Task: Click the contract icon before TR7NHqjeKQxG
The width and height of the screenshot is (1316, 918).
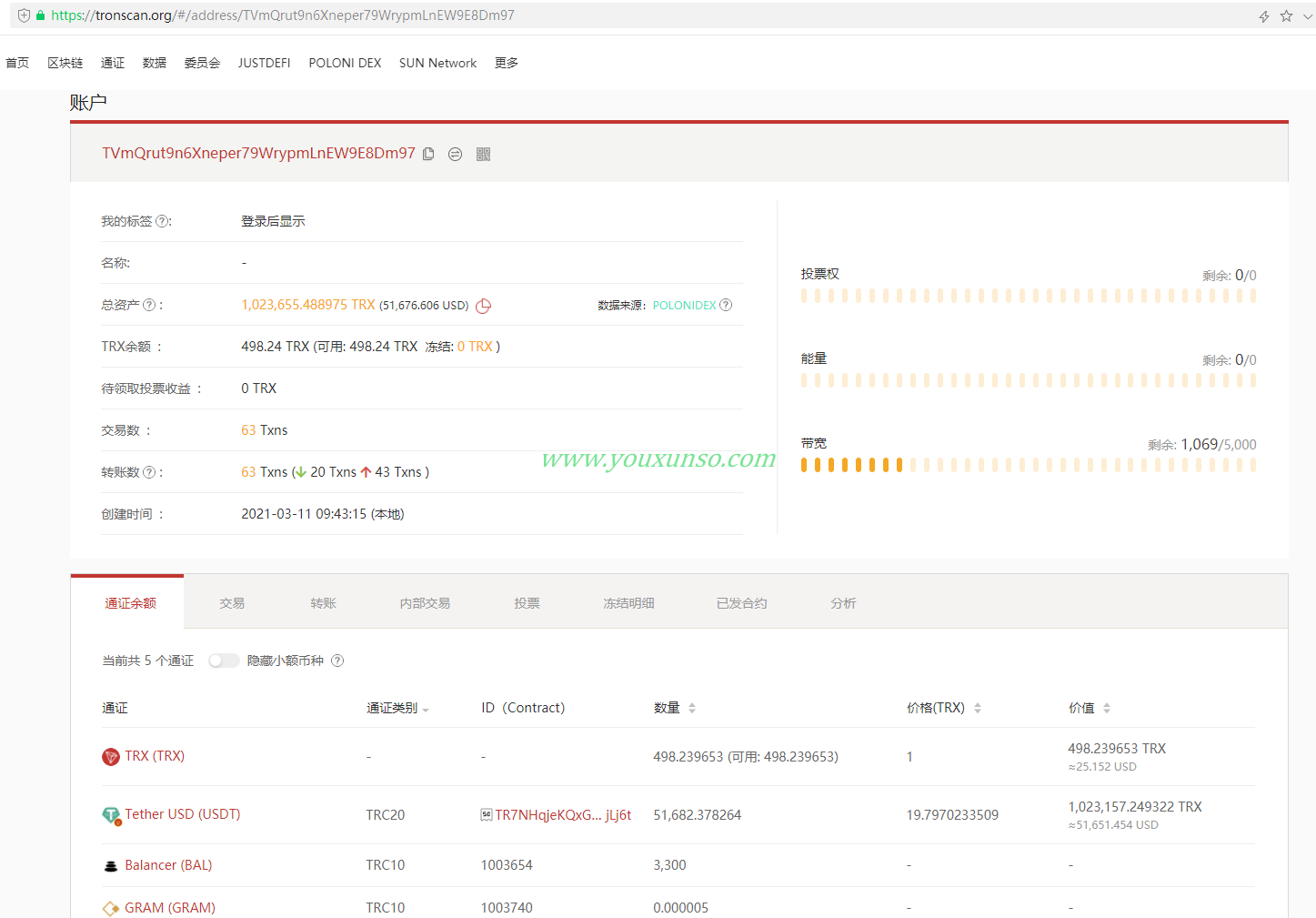Action: coord(487,814)
